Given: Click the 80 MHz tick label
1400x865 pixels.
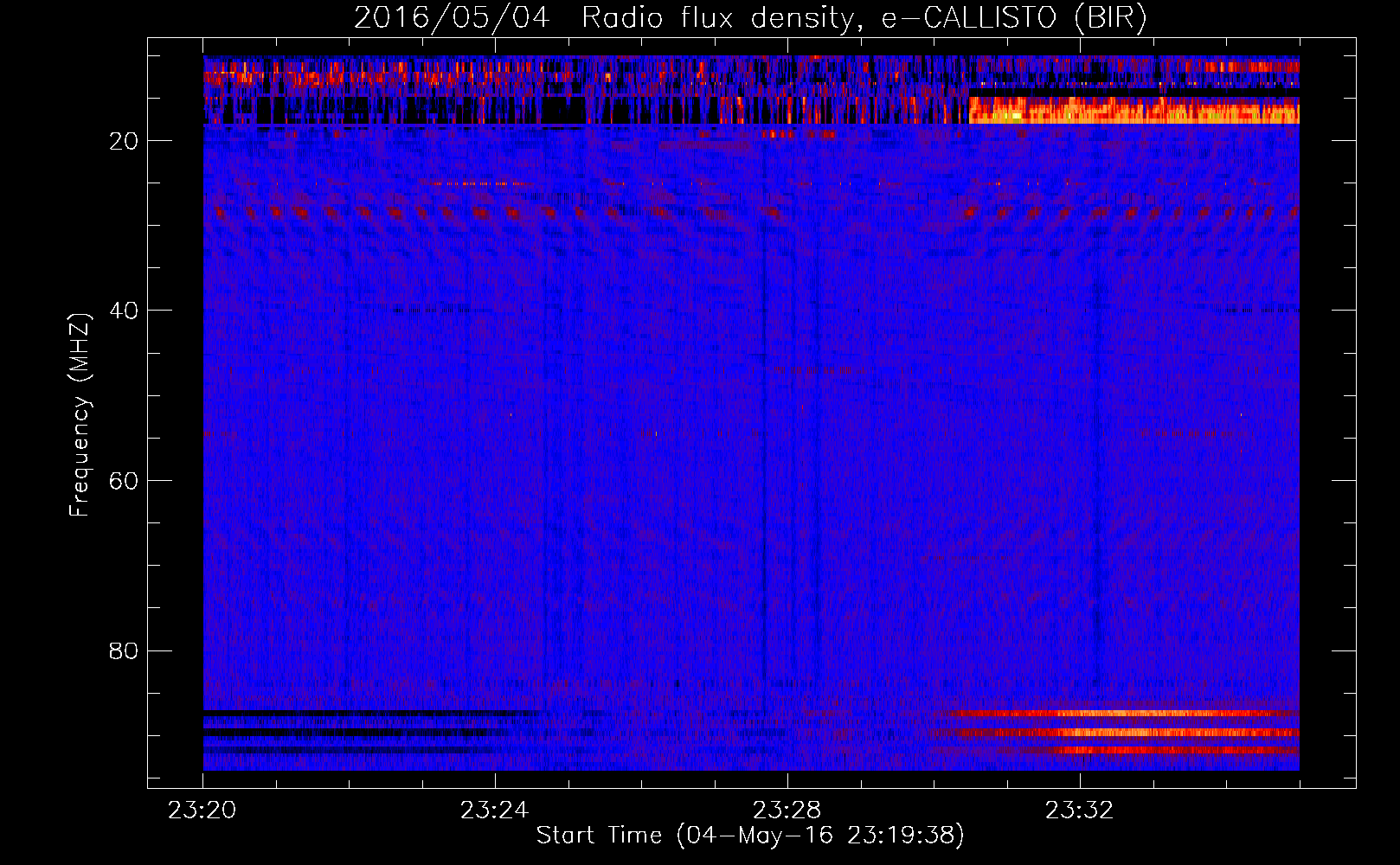Looking at the screenshot, I should tap(125, 650).
